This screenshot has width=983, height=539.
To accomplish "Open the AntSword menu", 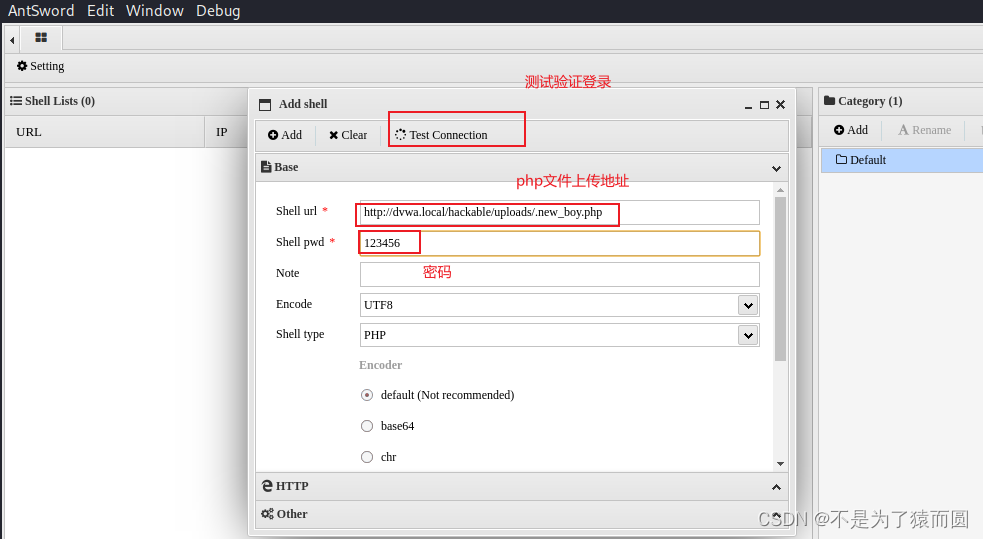I will pyautogui.click(x=41, y=11).
